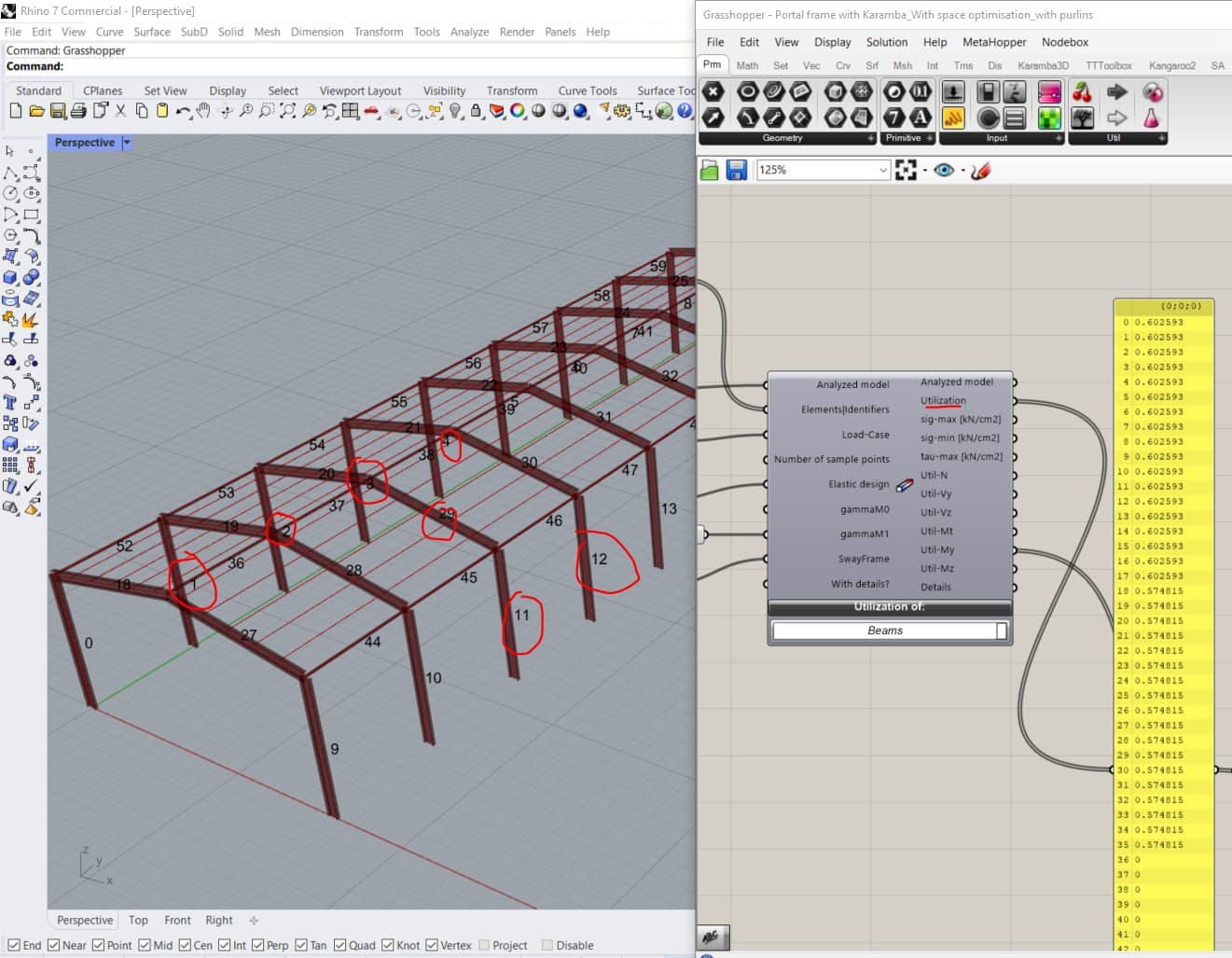Image resolution: width=1232 pixels, height=958 pixels.
Task: Open the Analyze menu in Rhino
Action: [469, 32]
